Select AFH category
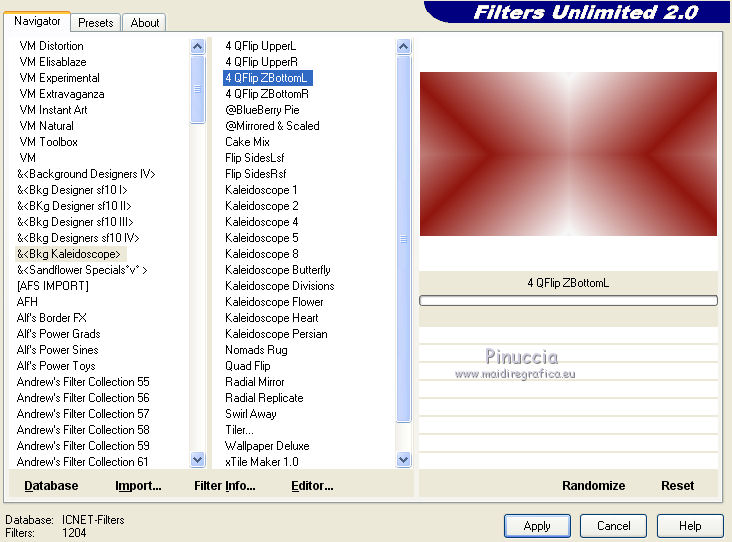The image size is (732, 542). tap(27, 302)
